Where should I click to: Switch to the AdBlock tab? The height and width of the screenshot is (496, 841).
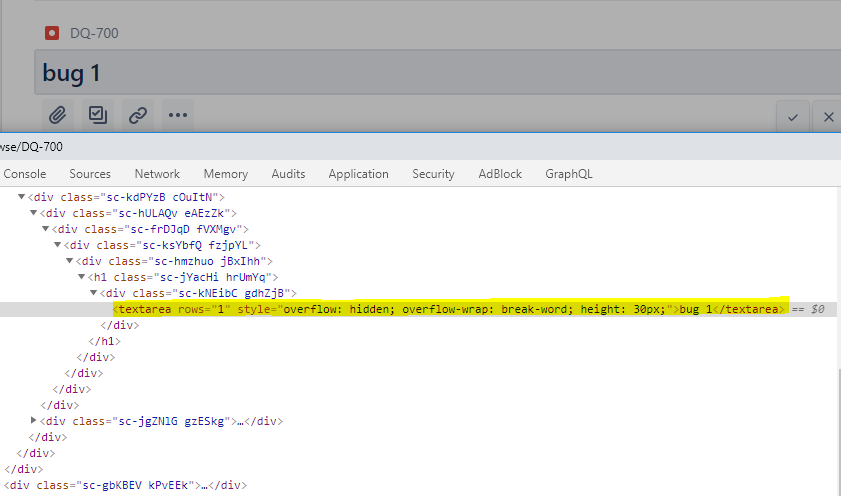(x=500, y=174)
